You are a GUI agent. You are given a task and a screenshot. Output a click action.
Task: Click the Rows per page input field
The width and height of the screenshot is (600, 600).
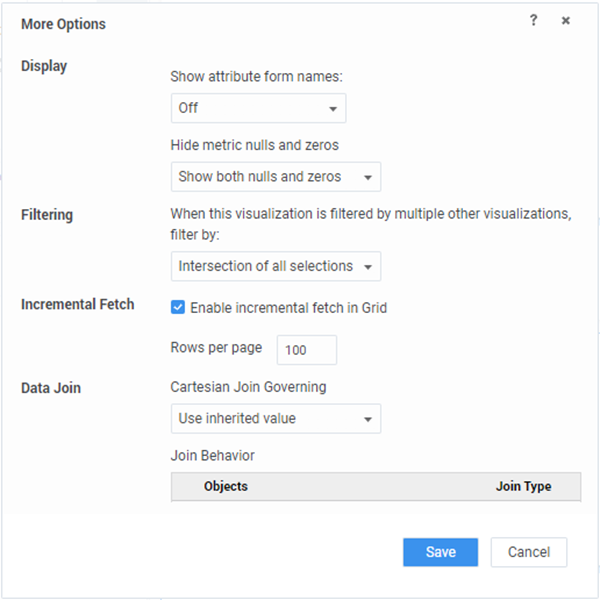306,350
